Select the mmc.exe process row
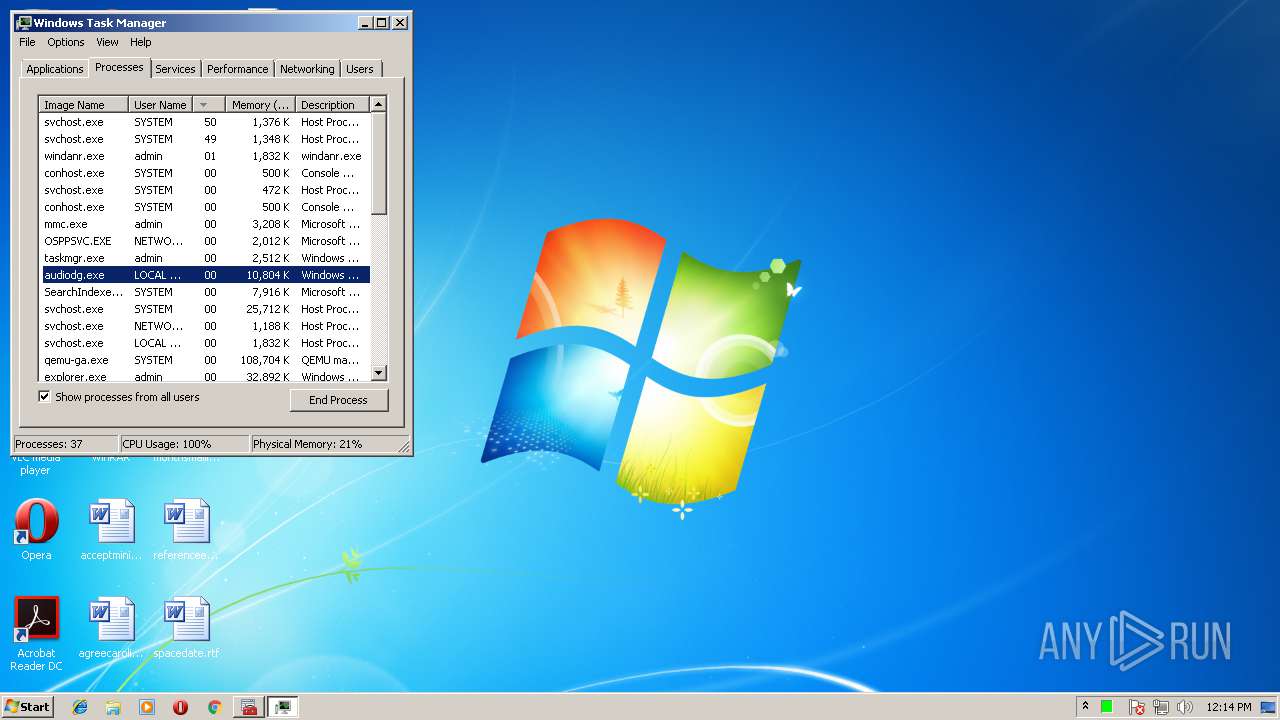 pos(205,224)
